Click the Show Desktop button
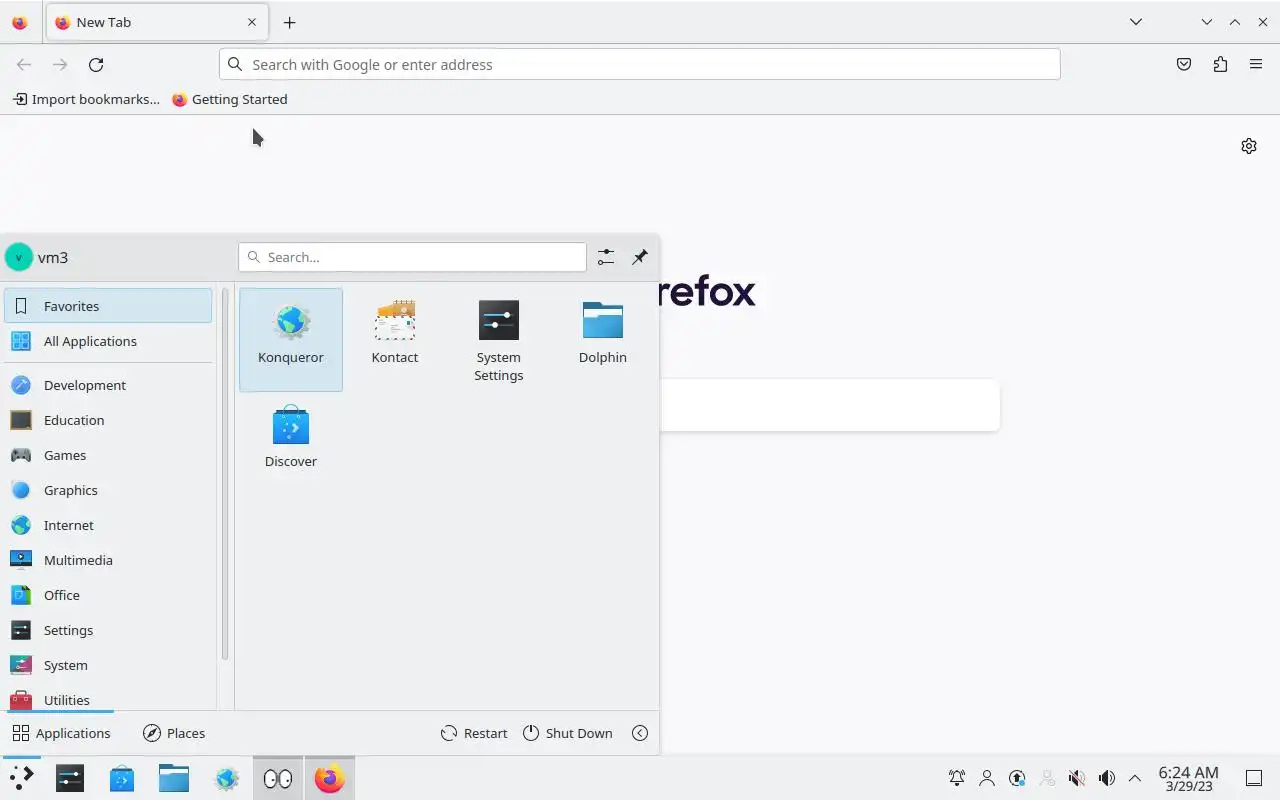The height and width of the screenshot is (800, 1280). coord(1254,778)
